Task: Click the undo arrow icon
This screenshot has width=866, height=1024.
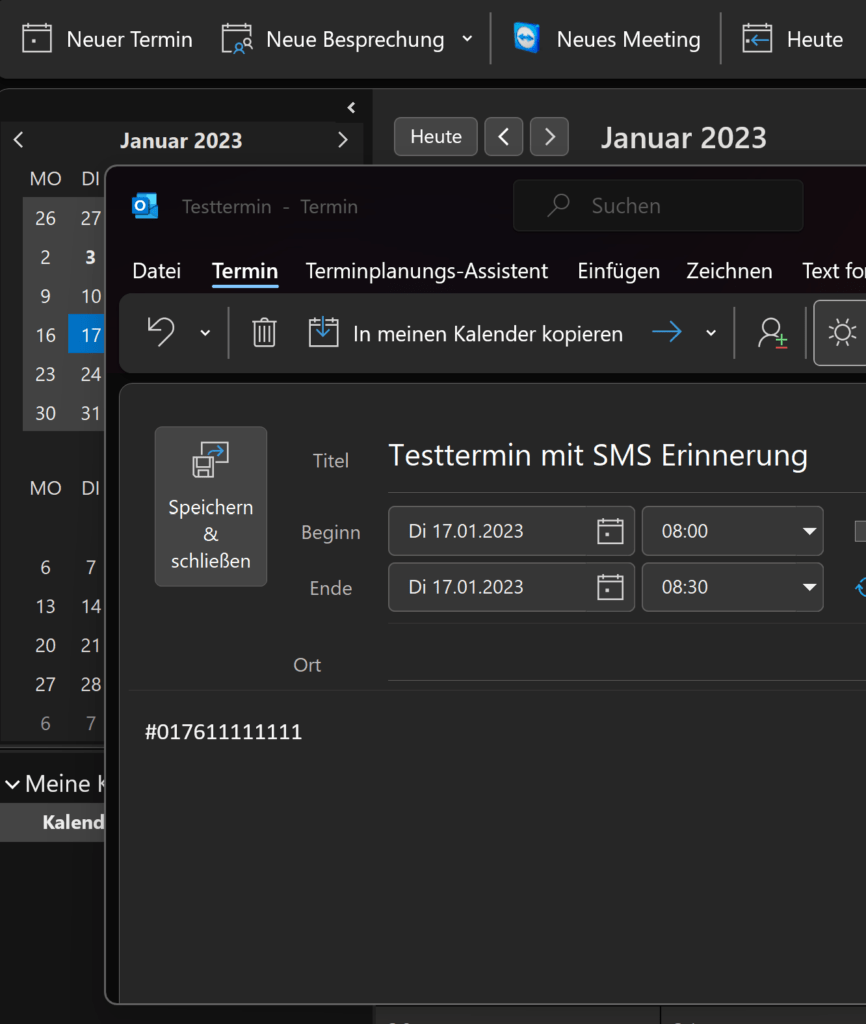Action: point(161,332)
